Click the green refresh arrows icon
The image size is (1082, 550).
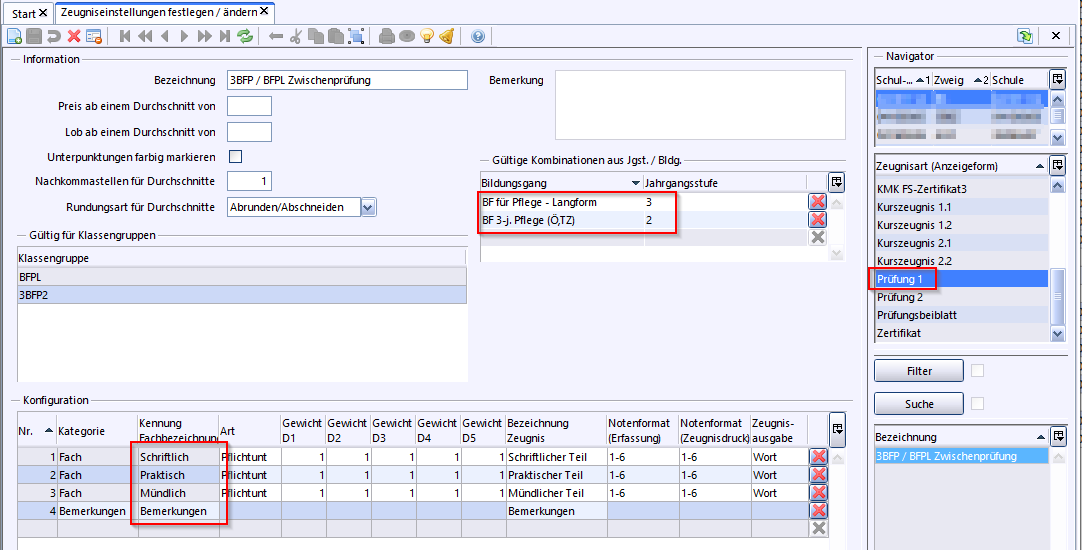pyautogui.click(x=245, y=36)
